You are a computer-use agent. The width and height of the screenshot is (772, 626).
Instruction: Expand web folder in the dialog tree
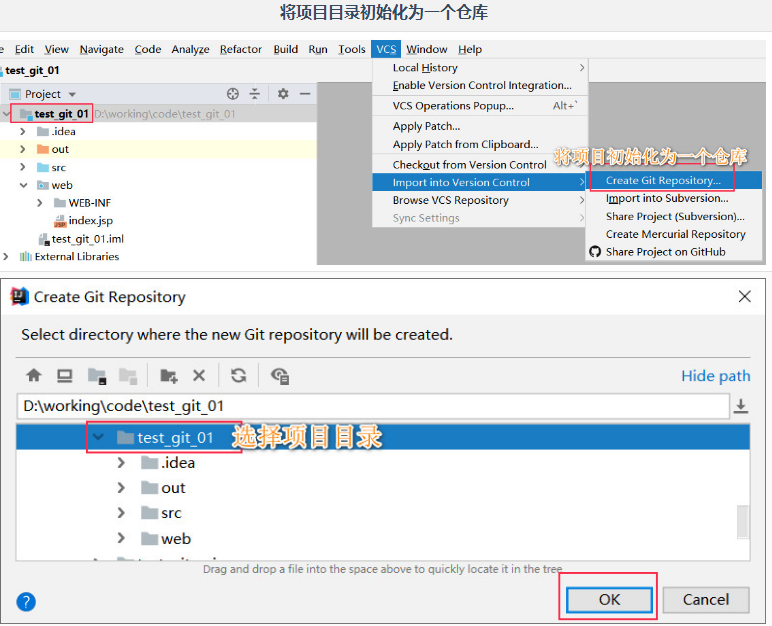(121, 538)
